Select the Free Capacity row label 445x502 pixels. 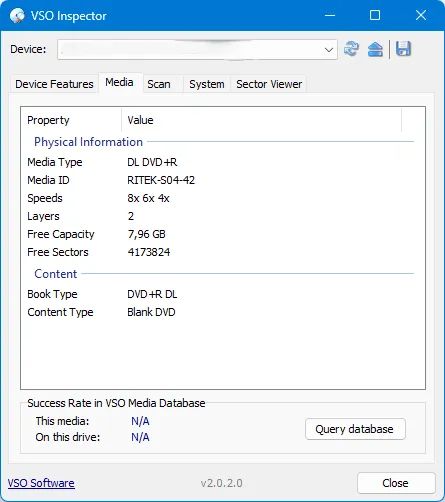point(61,234)
